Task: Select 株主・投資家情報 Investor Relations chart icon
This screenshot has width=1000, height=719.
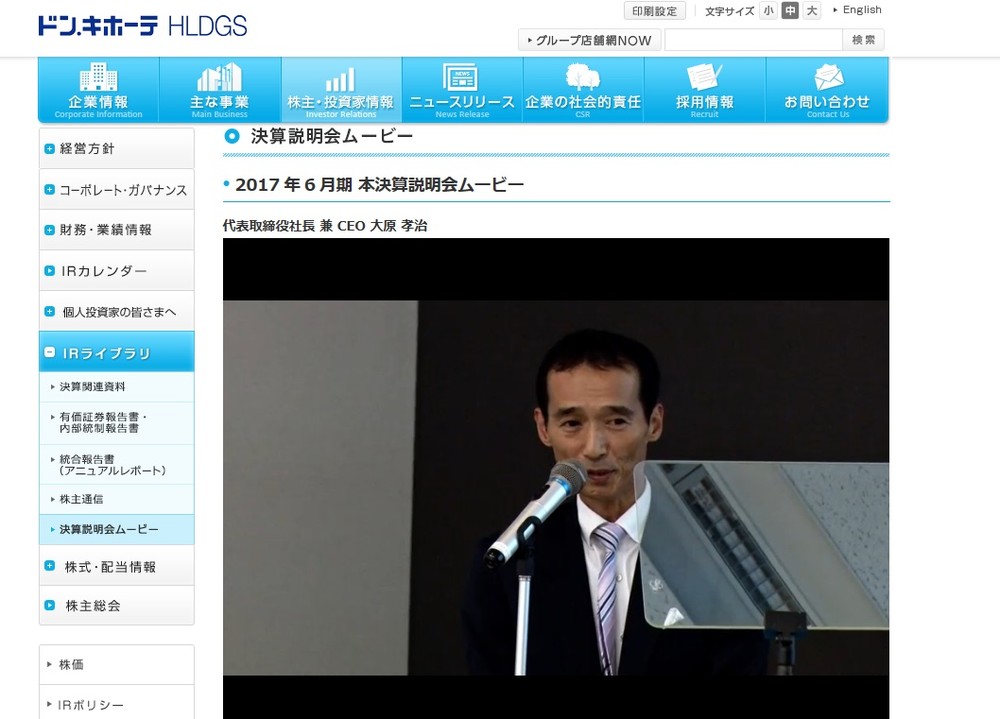Action: [340, 79]
